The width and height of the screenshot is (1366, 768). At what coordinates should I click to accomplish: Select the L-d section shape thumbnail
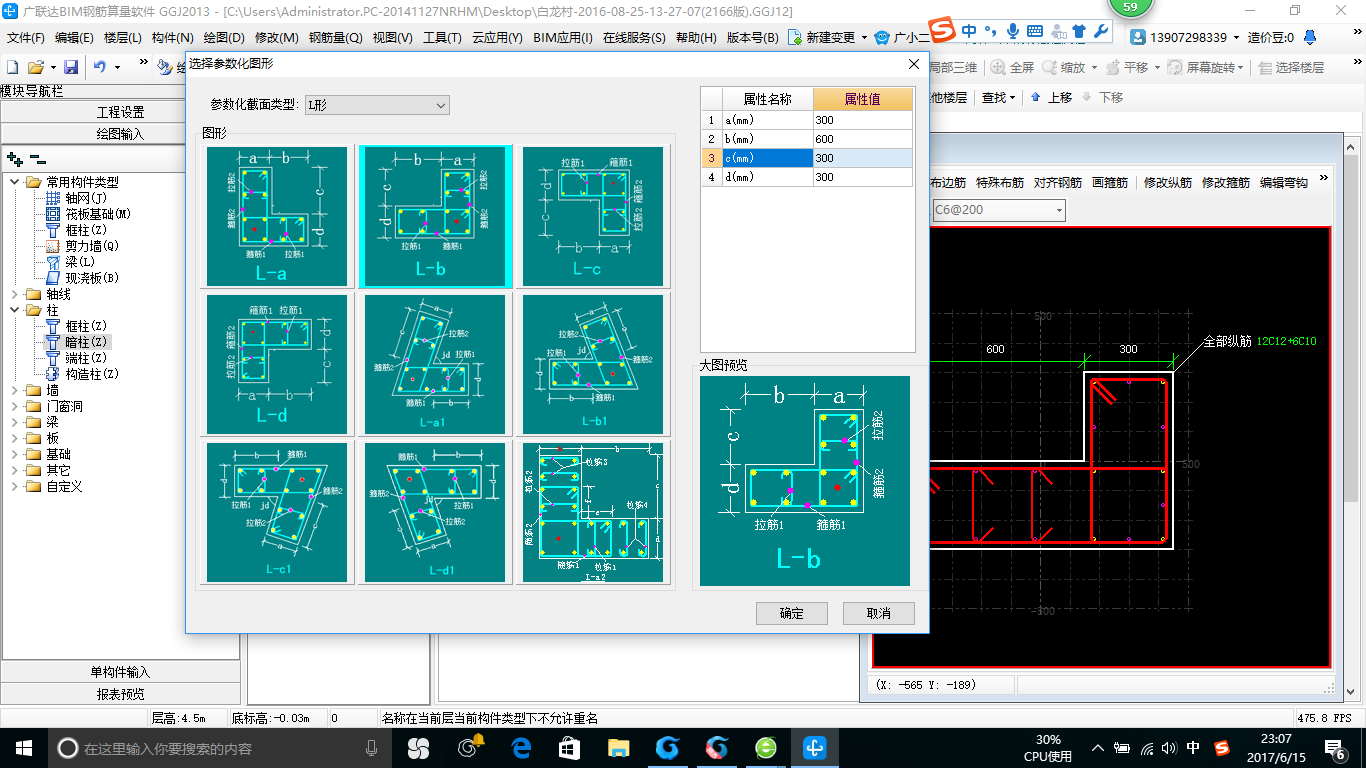(x=277, y=364)
